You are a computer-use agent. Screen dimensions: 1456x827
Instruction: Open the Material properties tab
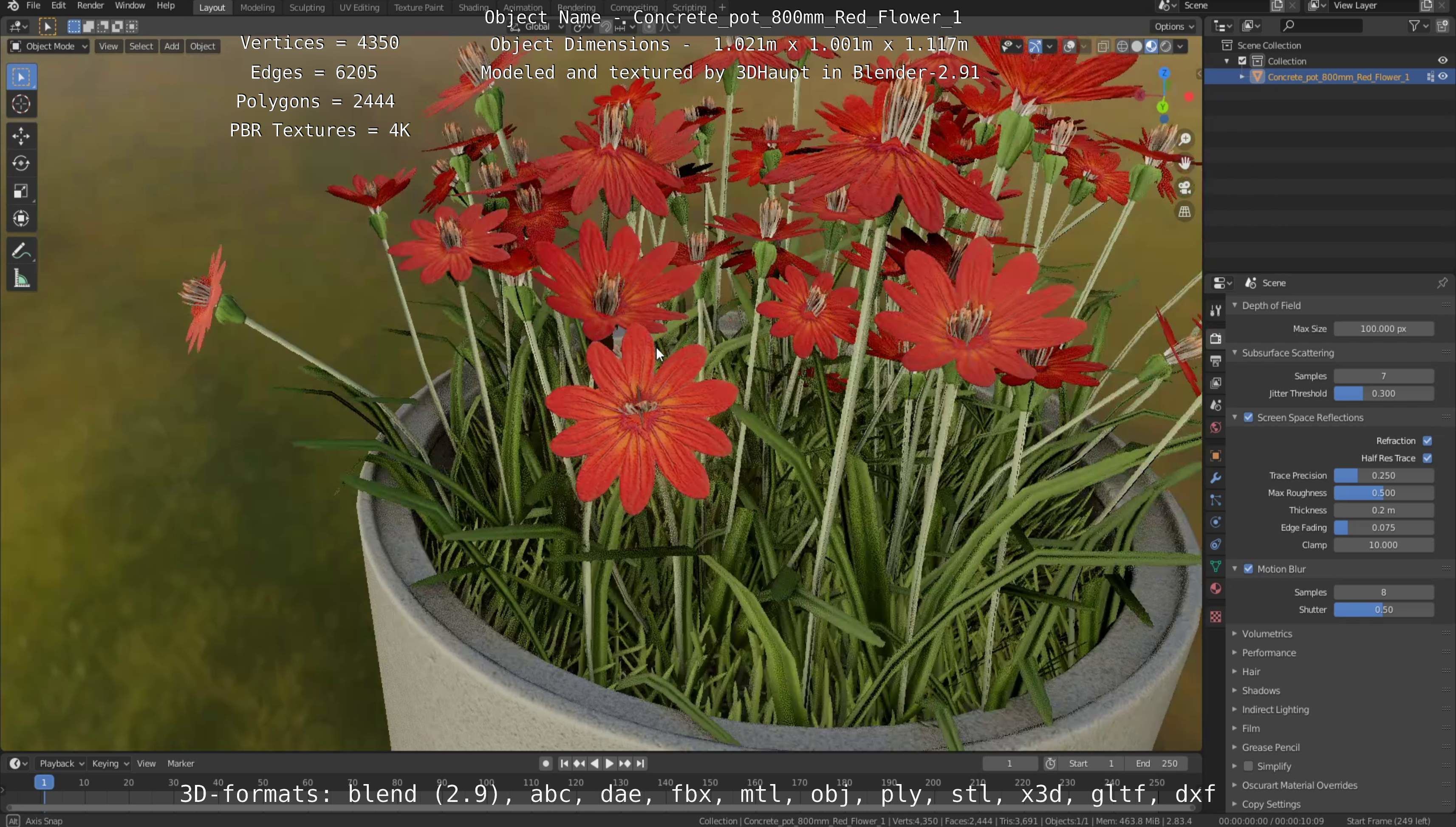tap(1215, 589)
